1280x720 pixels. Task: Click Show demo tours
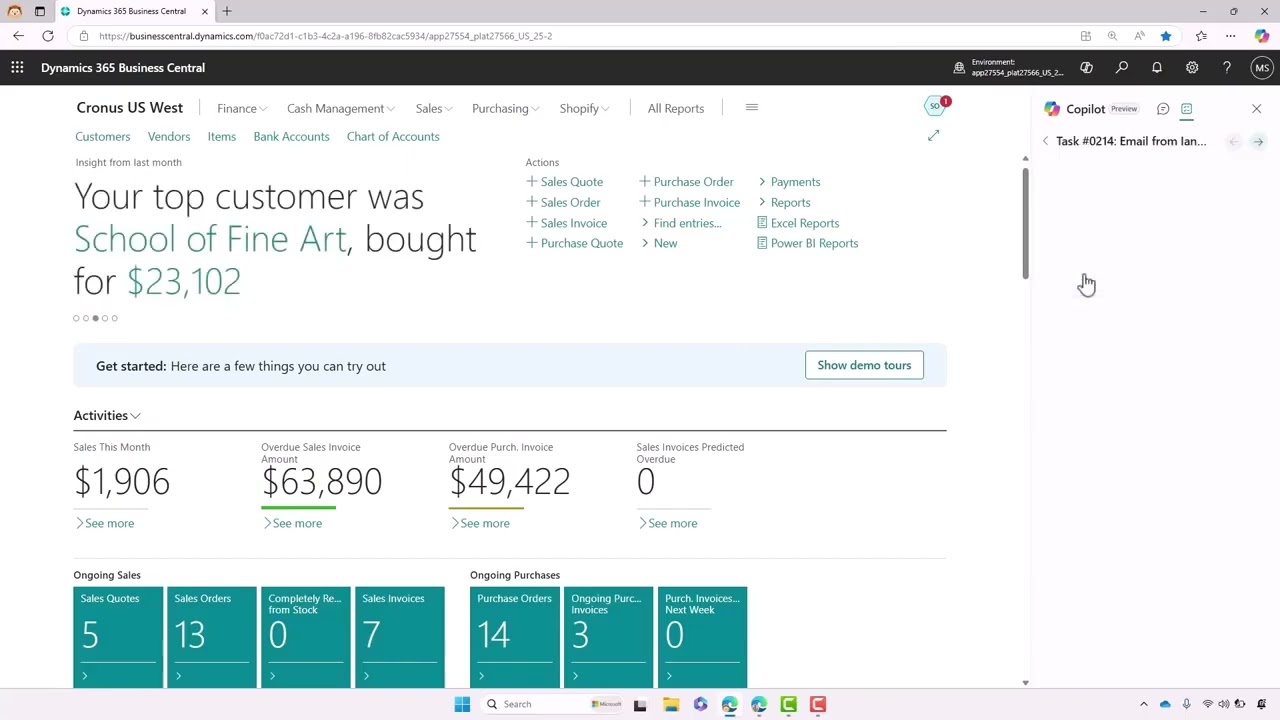864,365
